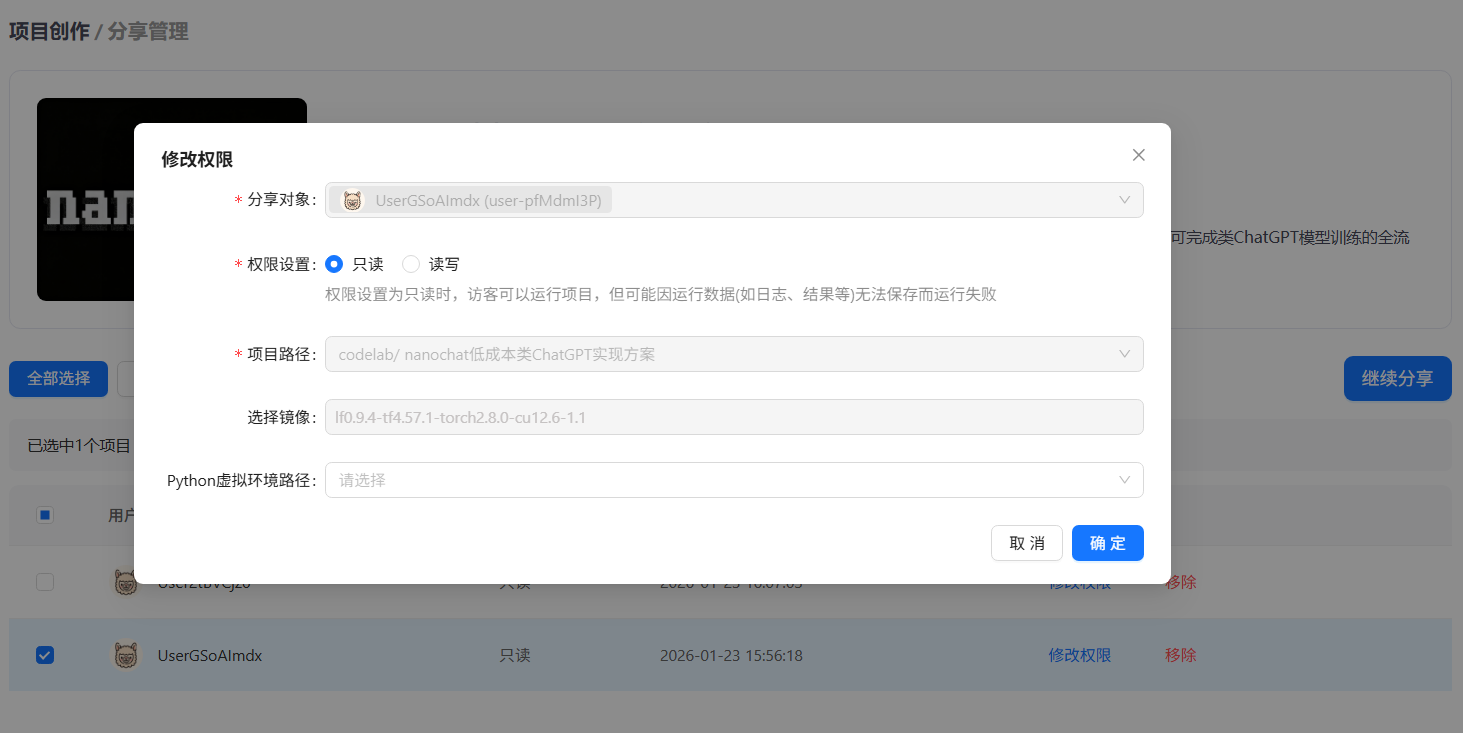Click the 继续分享 button
Screen dimensions: 1463x733
pyautogui.click(x=1397, y=379)
